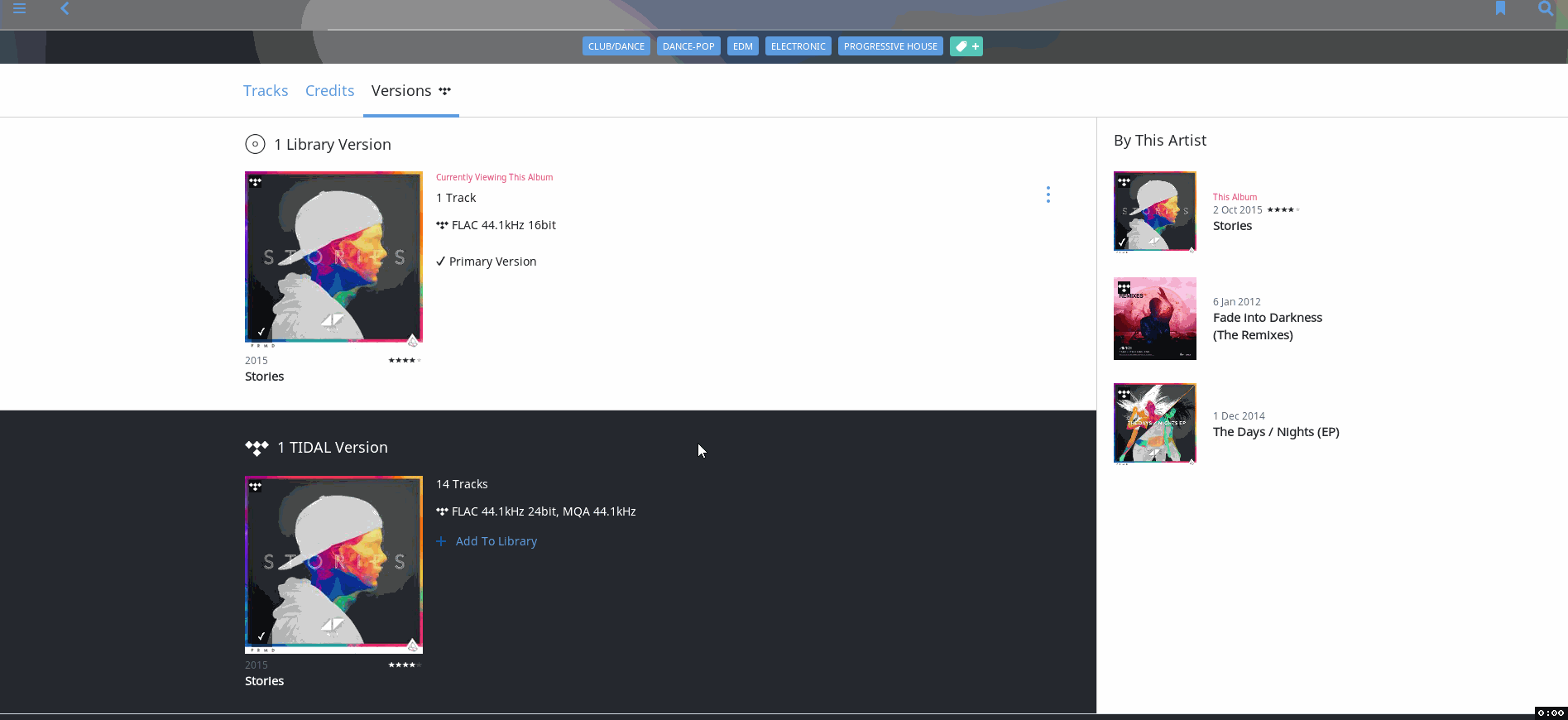
Task: Click the star rating under TIDAL version cover
Action: (x=405, y=665)
